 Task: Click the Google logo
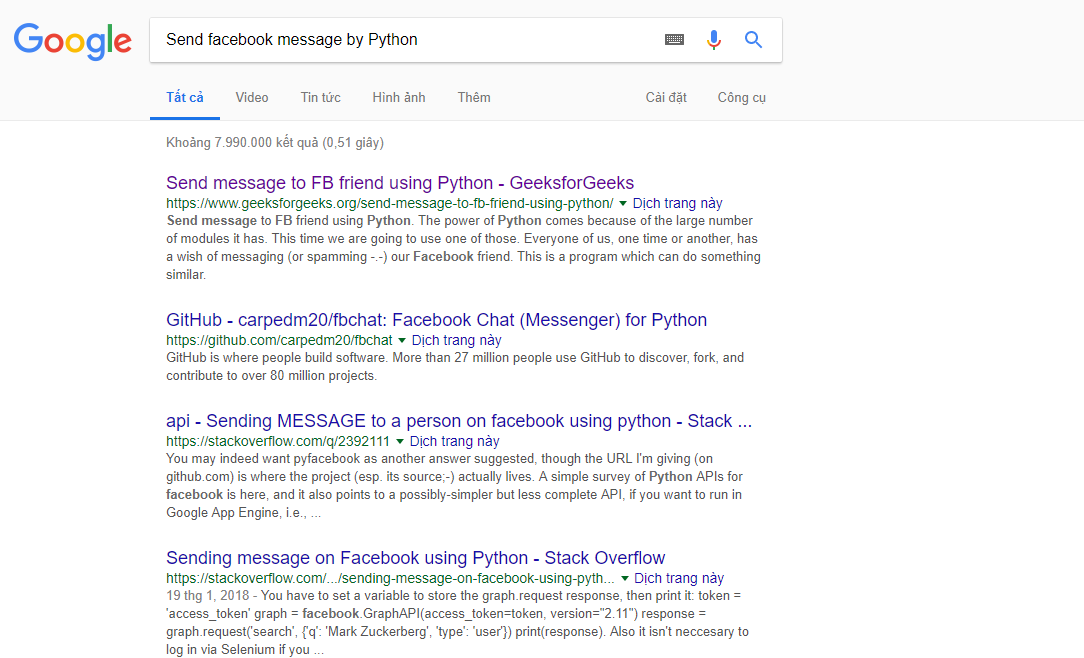[72, 41]
